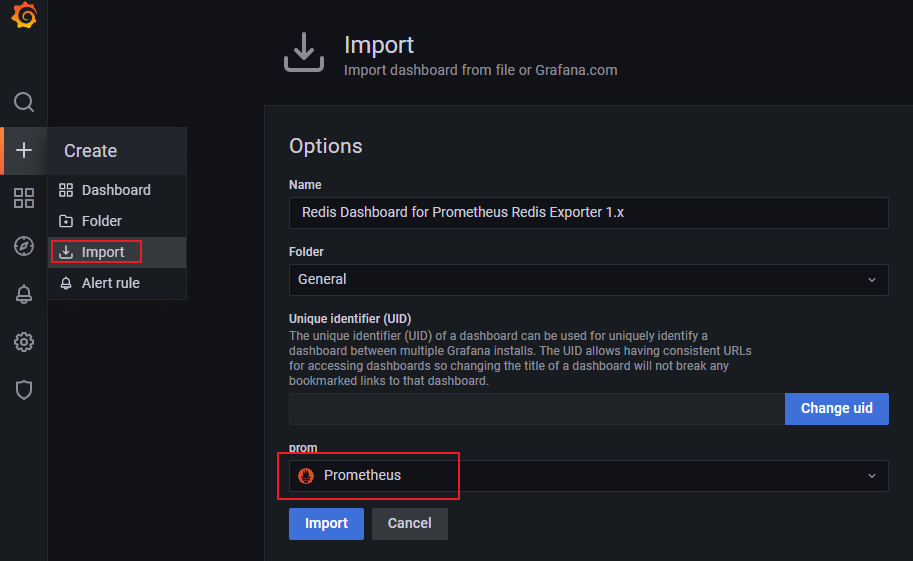Viewport: 913px width, 561px height.
Task: Open the search magnifier in sidebar
Action: [24, 102]
